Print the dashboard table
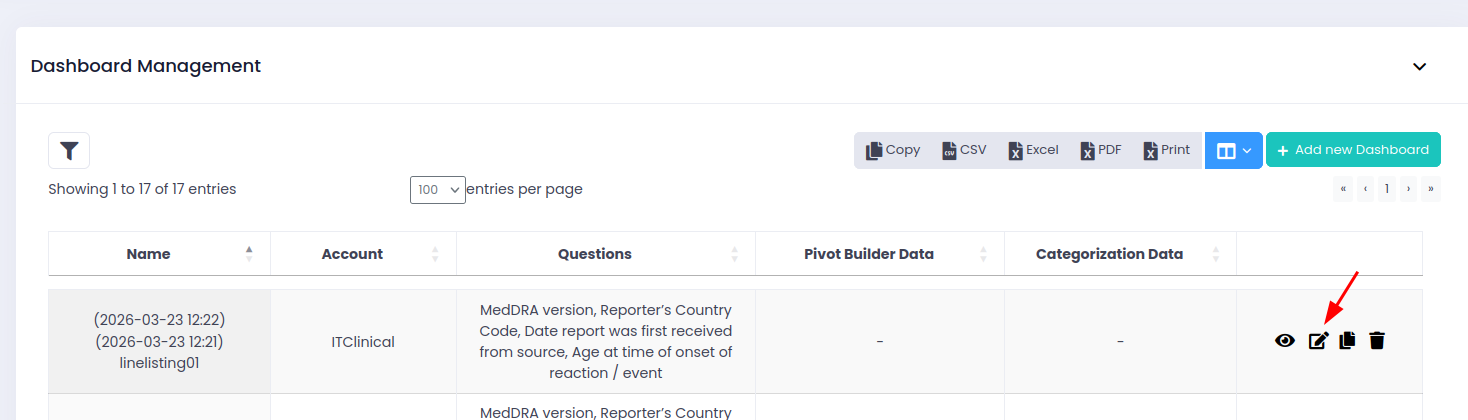Viewport: 1468px width, 420px height. [x=1167, y=150]
